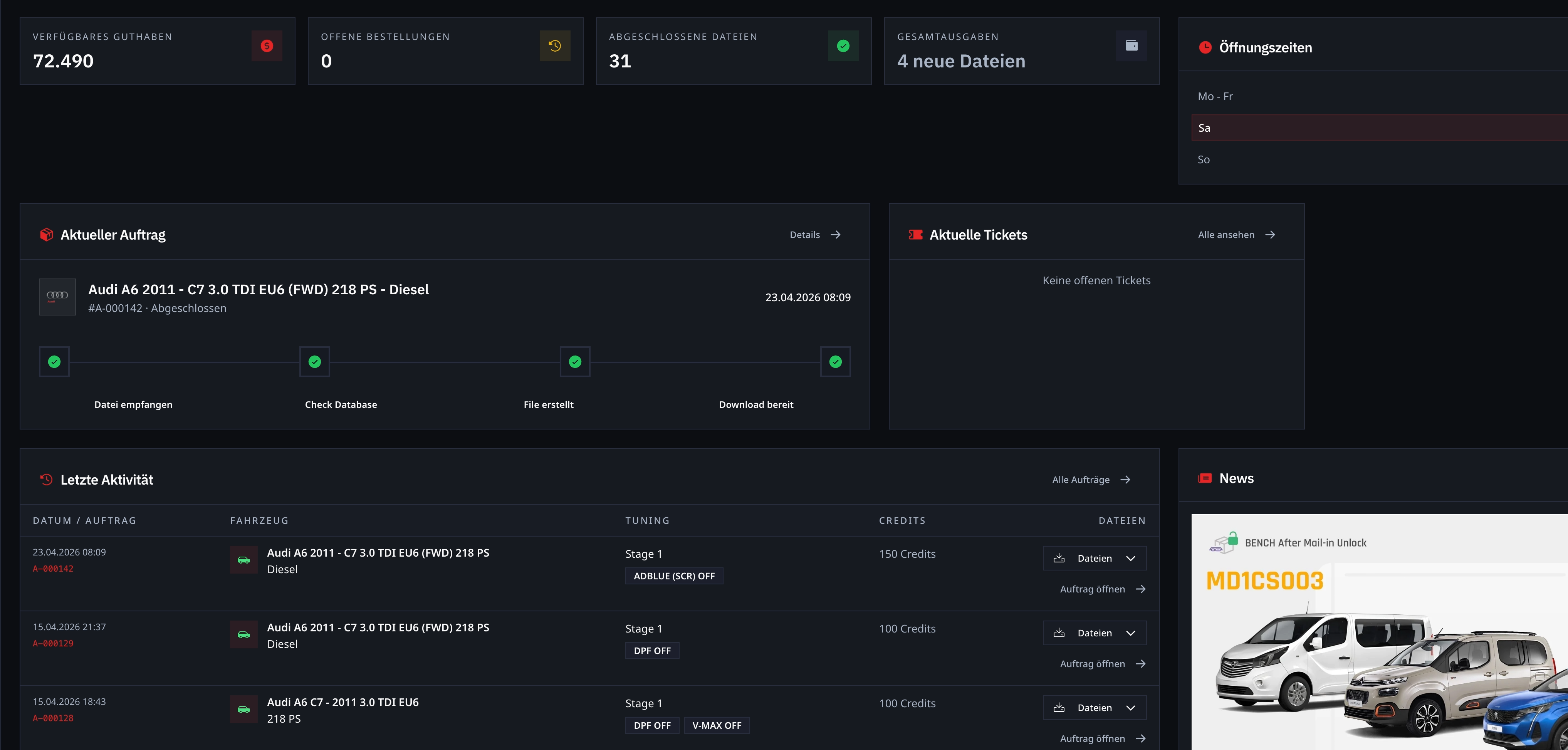Click the download icon for order A-000142
This screenshot has height=750, width=1568.
[x=1059, y=558]
